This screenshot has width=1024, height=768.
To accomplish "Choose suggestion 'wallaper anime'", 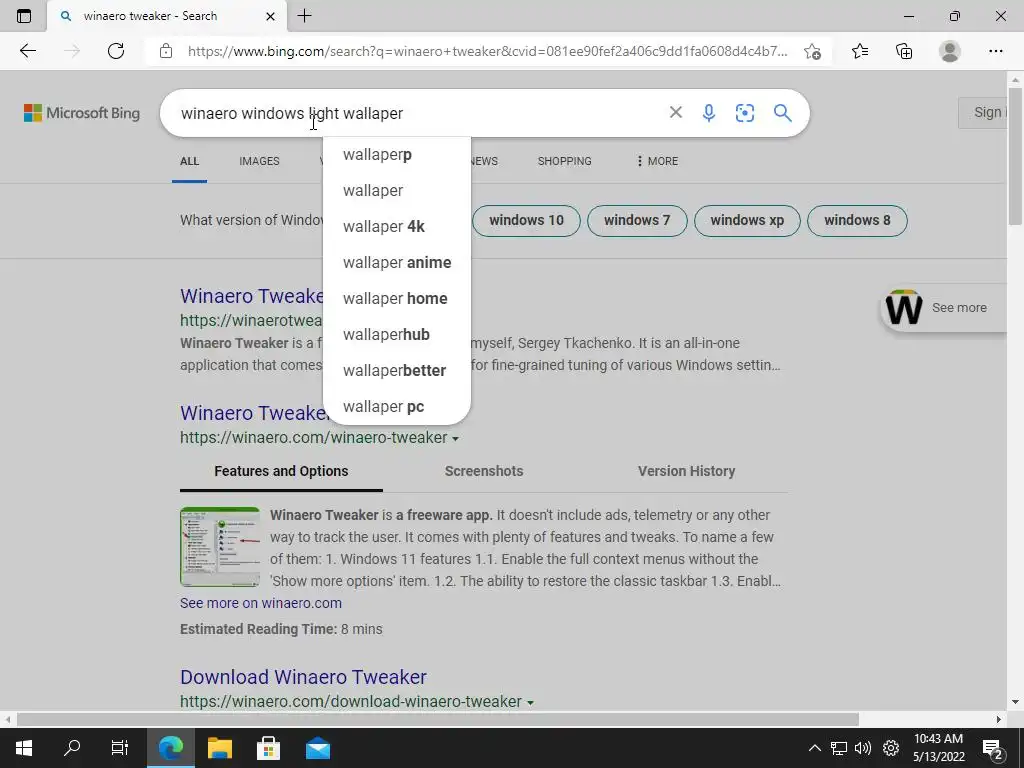I will (396, 263).
